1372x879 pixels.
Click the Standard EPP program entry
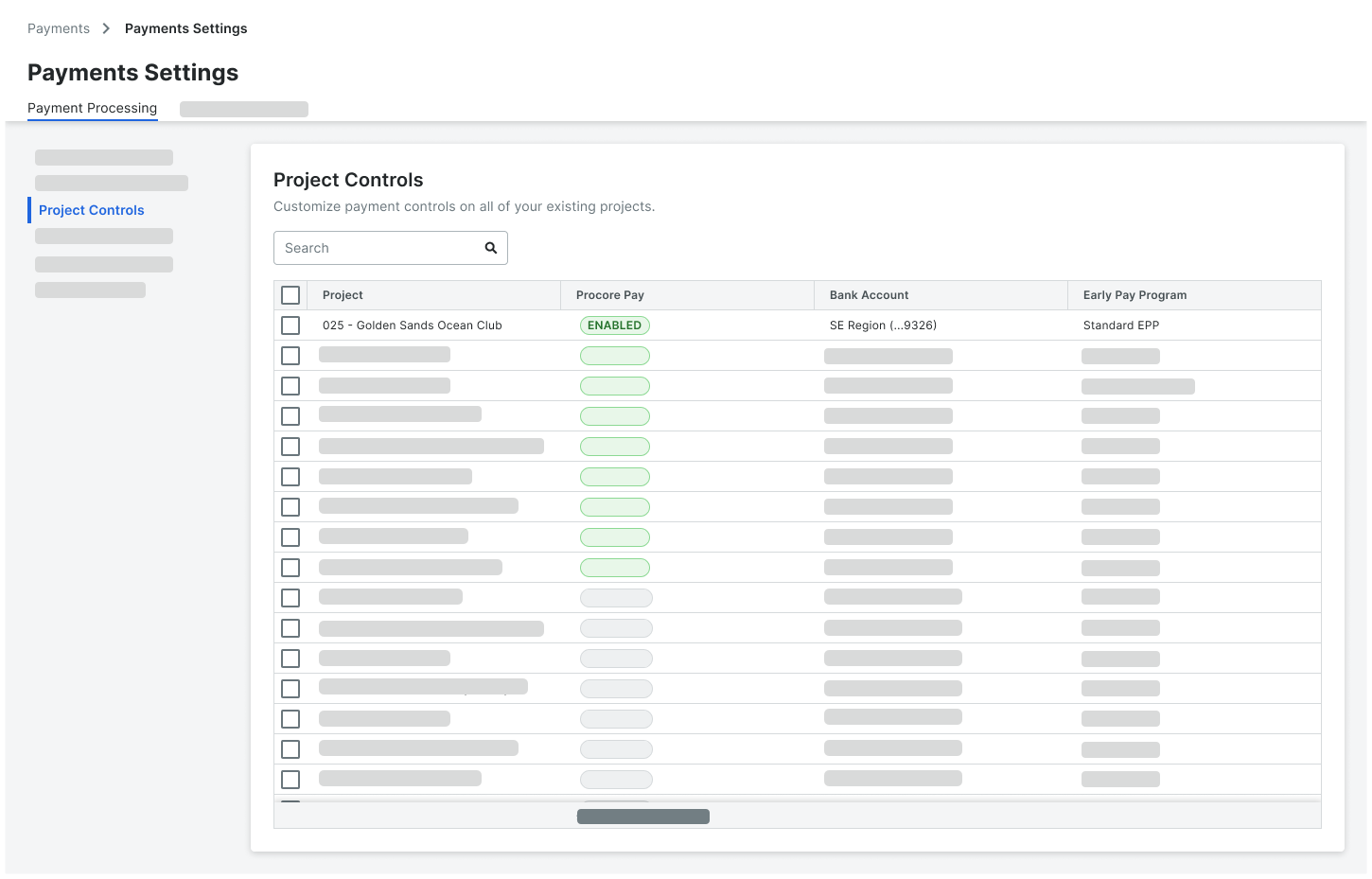click(1121, 325)
